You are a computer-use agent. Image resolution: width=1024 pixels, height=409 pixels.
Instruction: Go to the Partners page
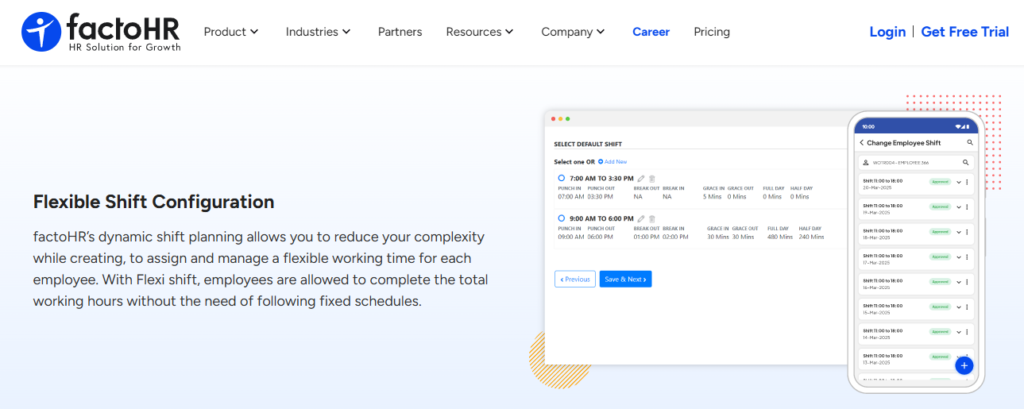(x=400, y=31)
